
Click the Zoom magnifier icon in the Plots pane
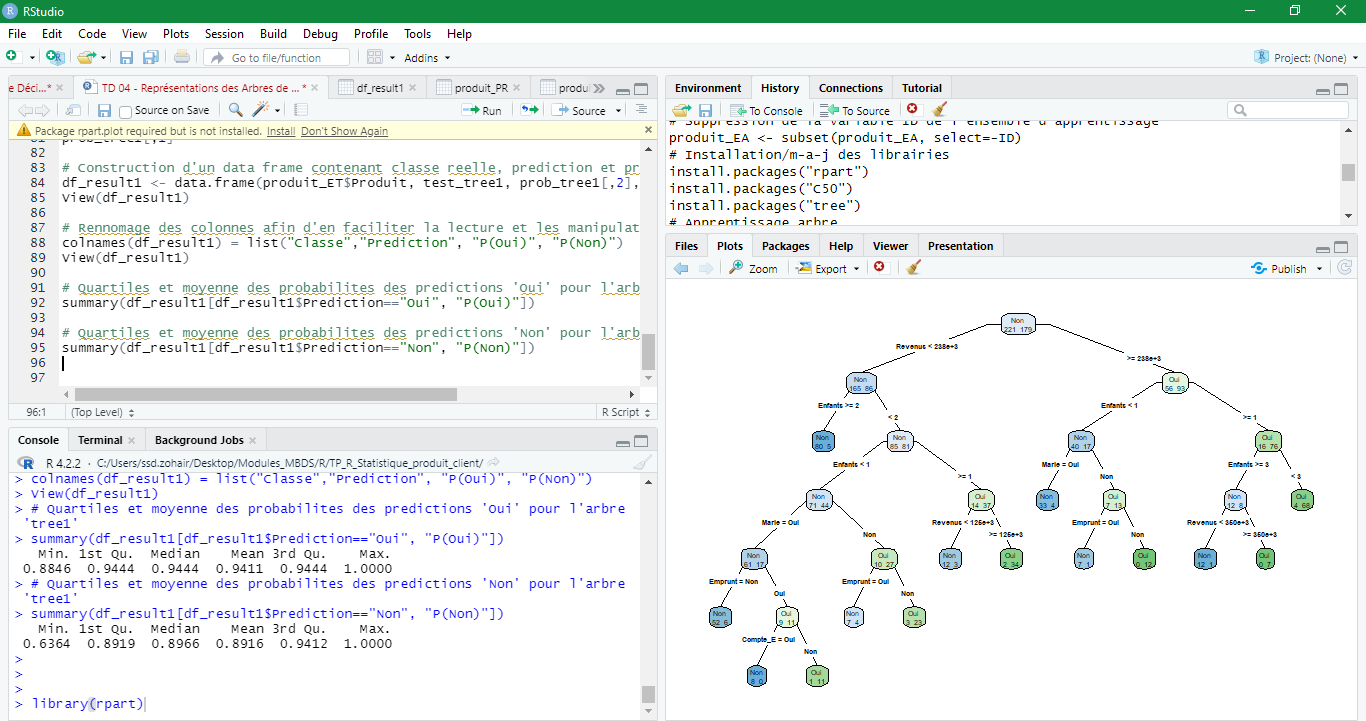[753, 268]
